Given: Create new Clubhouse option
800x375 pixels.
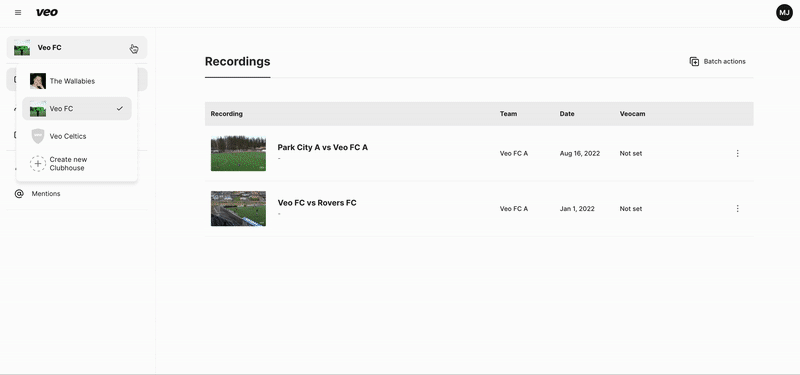Looking at the screenshot, I should pos(77,164).
